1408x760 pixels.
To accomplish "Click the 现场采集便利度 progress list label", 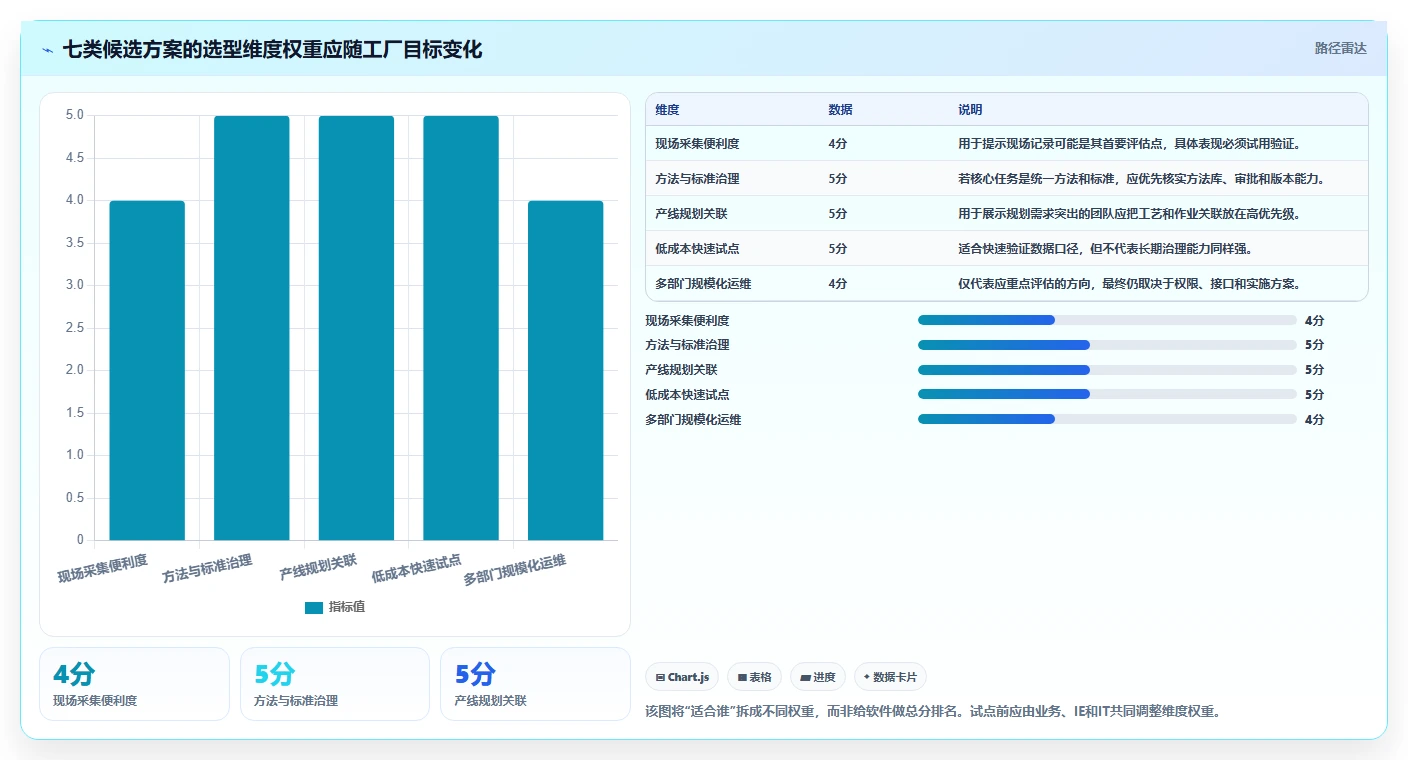I will click(x=687, y=321).
